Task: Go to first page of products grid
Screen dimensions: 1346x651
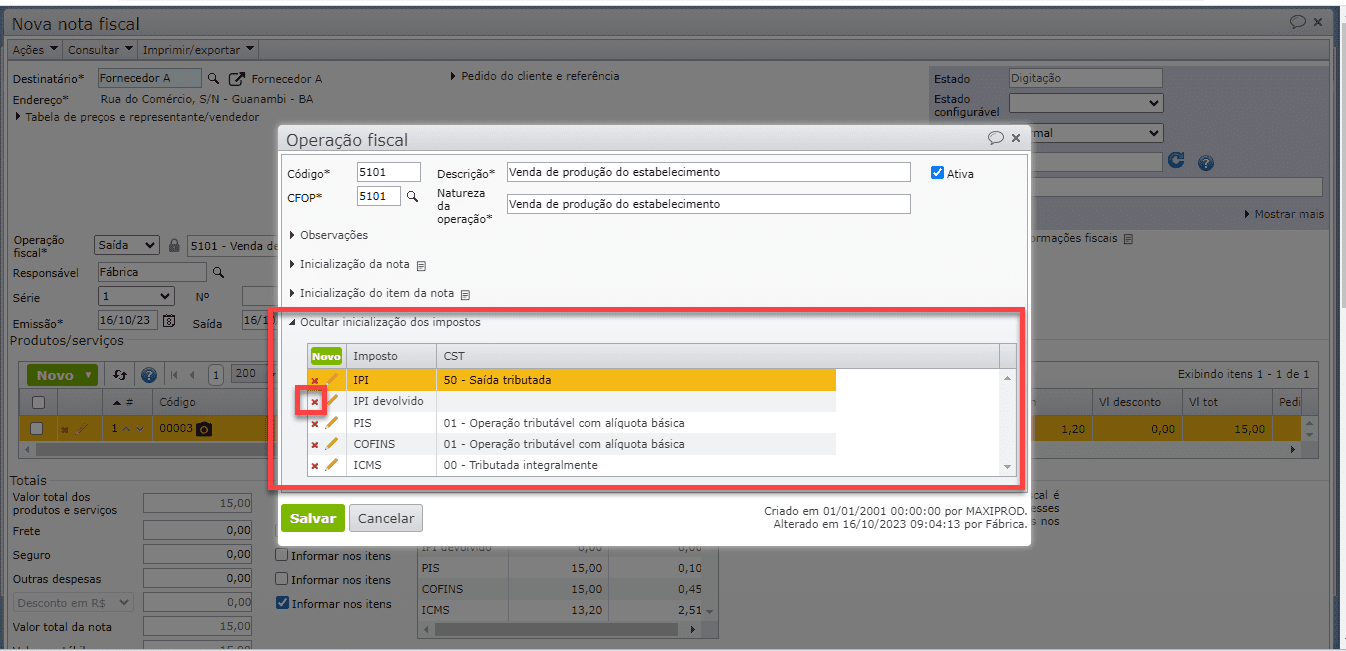Action: pyautogui.click(x=175, y=375)
